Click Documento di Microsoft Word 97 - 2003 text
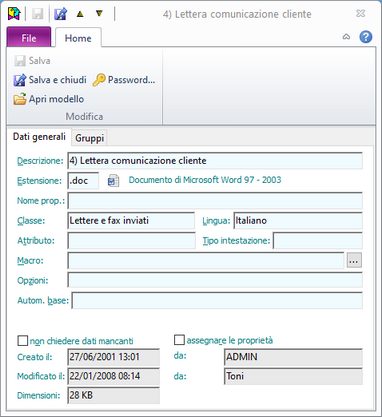Image resolution: width=382 pixels, height=417 pixels. (205, 180)
